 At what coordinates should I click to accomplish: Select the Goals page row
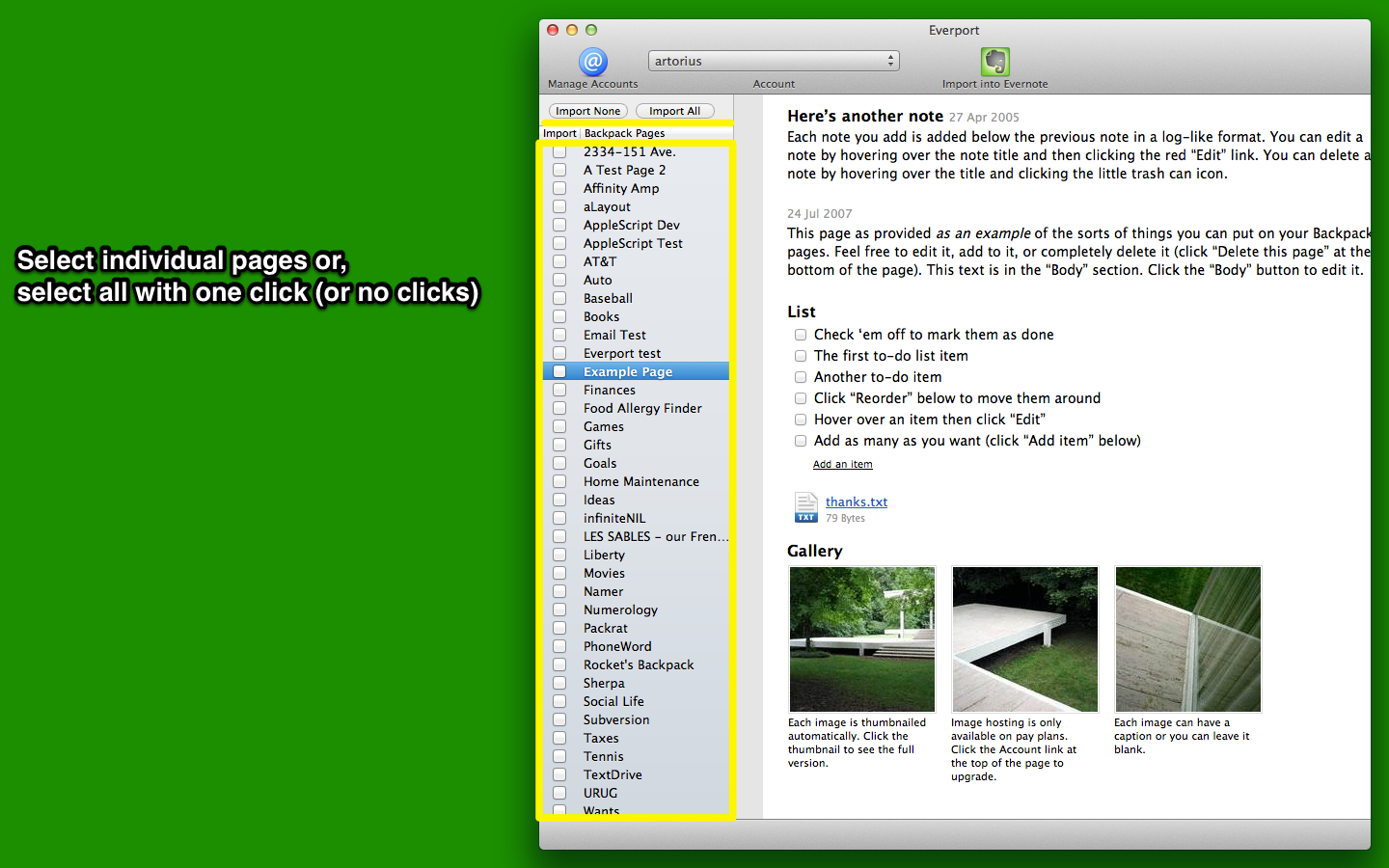pyautogui.click(x=637, y=463)
